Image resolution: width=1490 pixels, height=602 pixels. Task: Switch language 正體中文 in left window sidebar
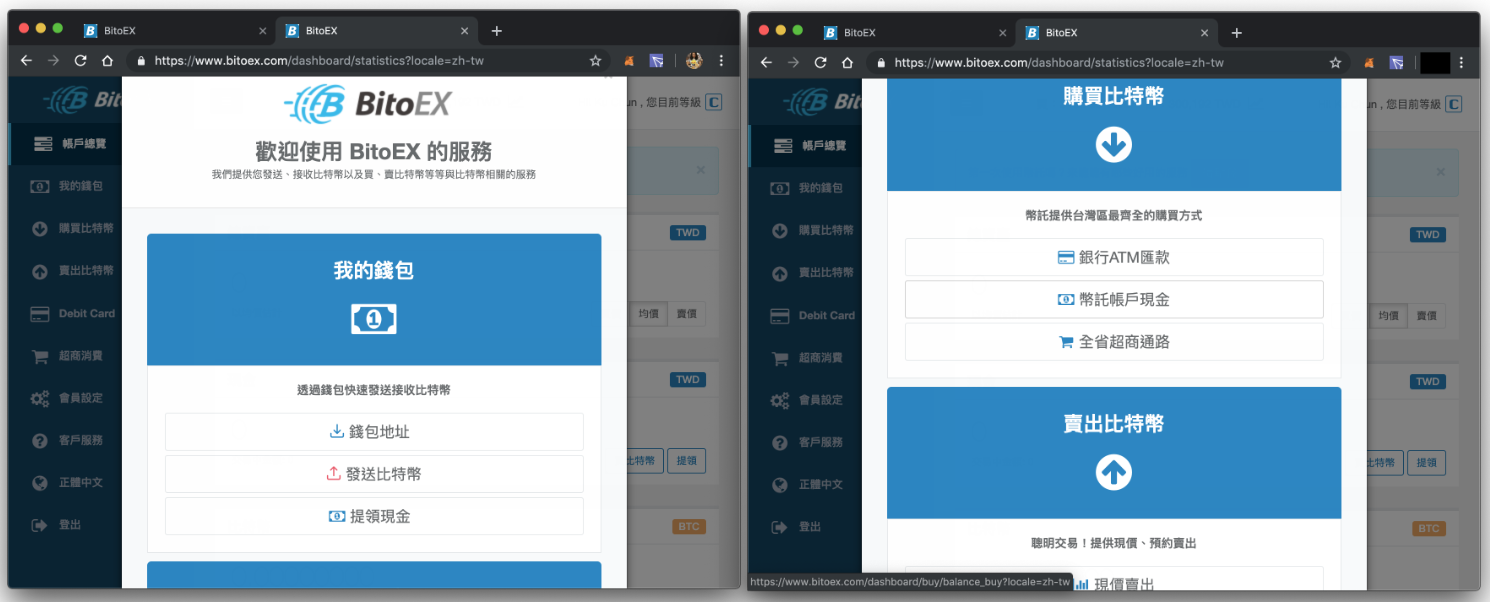click(x=65, y=482)
